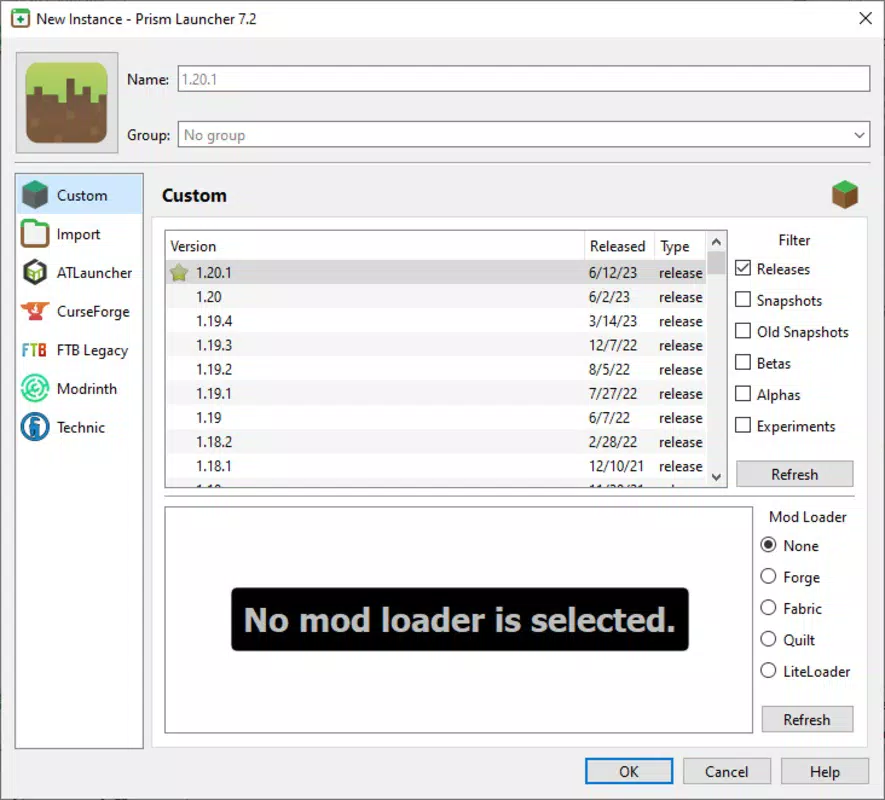Image resolution: width=885 pixels, height=800 pixels.
Task: Select version 1.19 row
Action: (x=435, y=418)
